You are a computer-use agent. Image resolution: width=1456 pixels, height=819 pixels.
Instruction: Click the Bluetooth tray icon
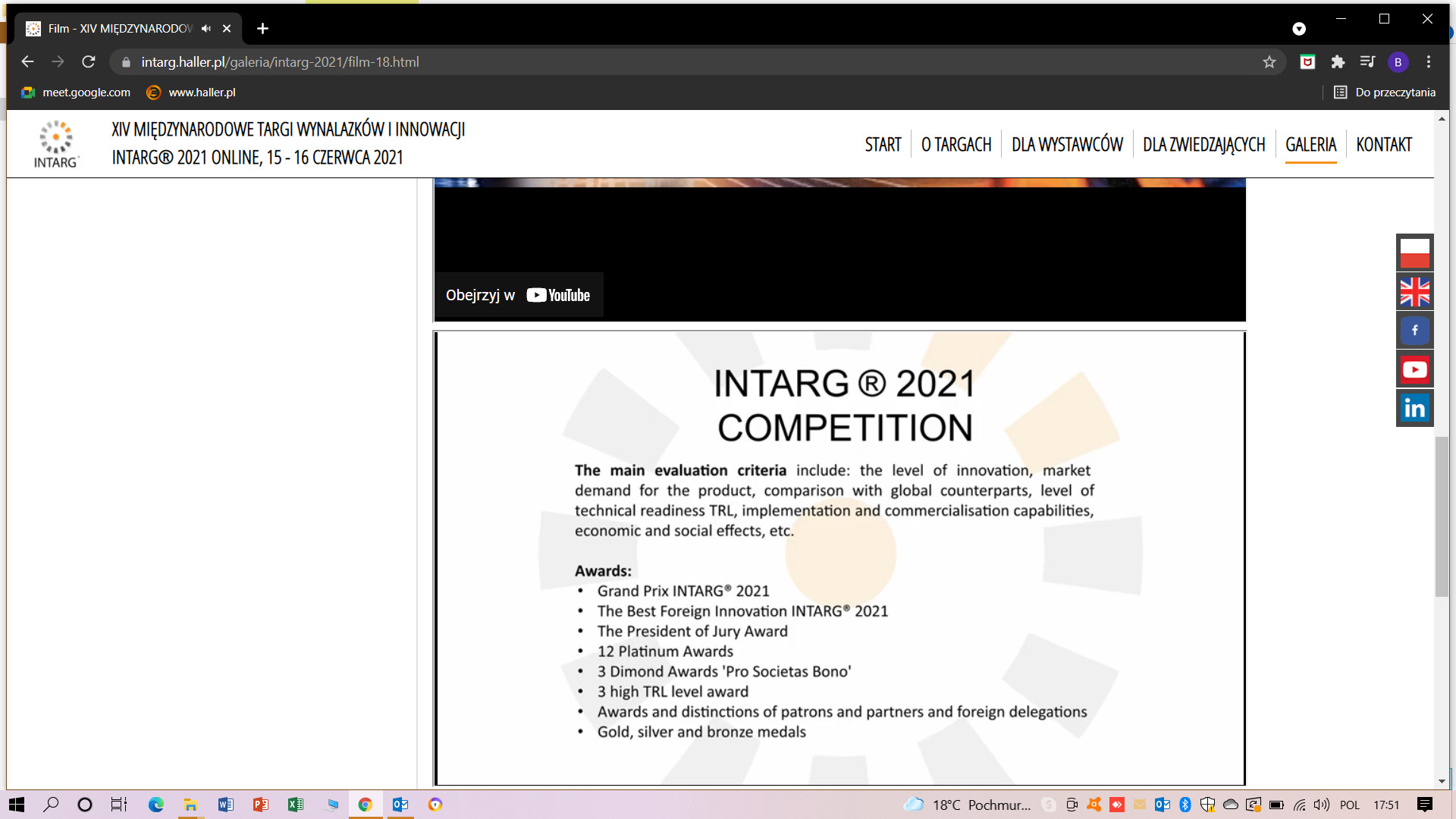pyautogui.click(x=1185, y=805)
